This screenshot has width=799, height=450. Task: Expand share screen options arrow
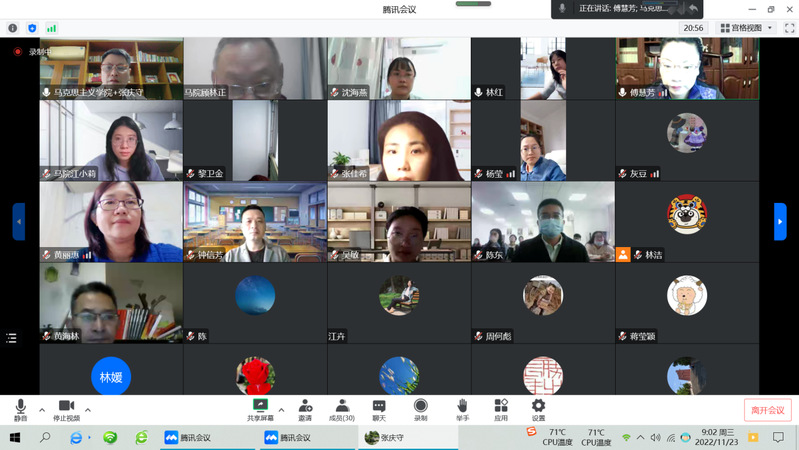281,410
